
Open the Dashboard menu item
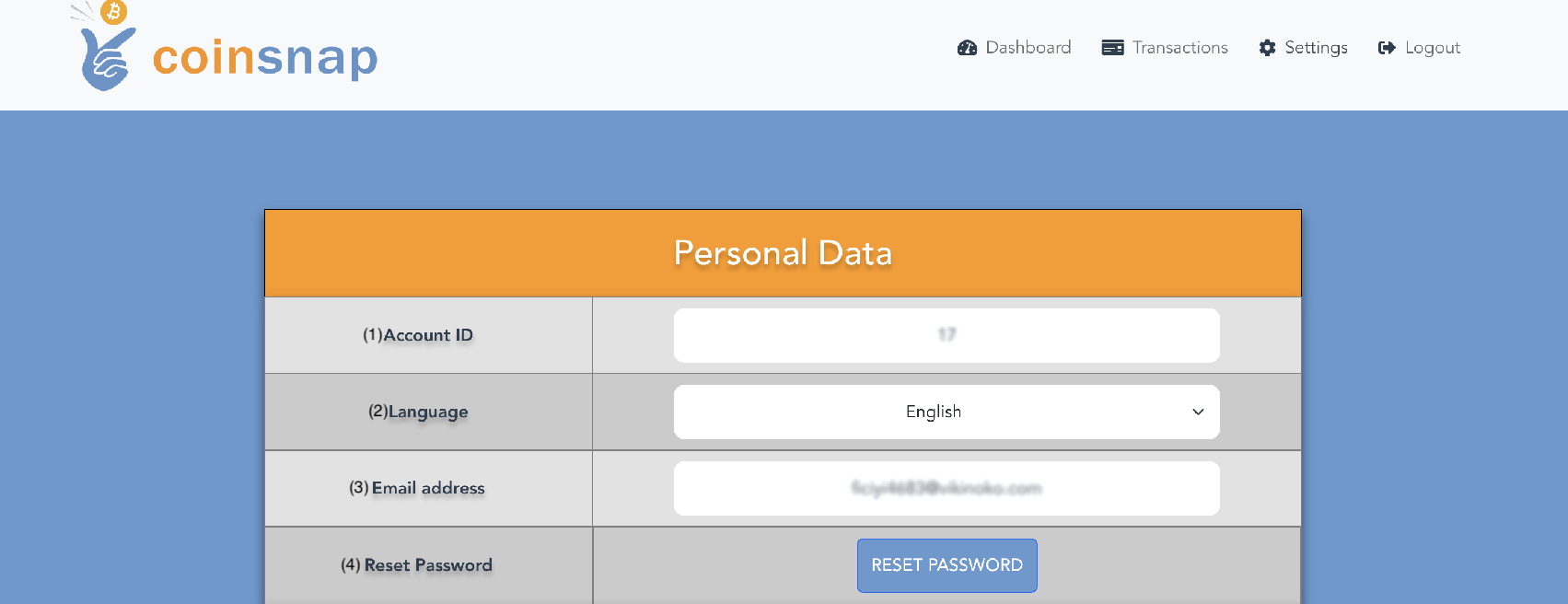(1015, 48)
